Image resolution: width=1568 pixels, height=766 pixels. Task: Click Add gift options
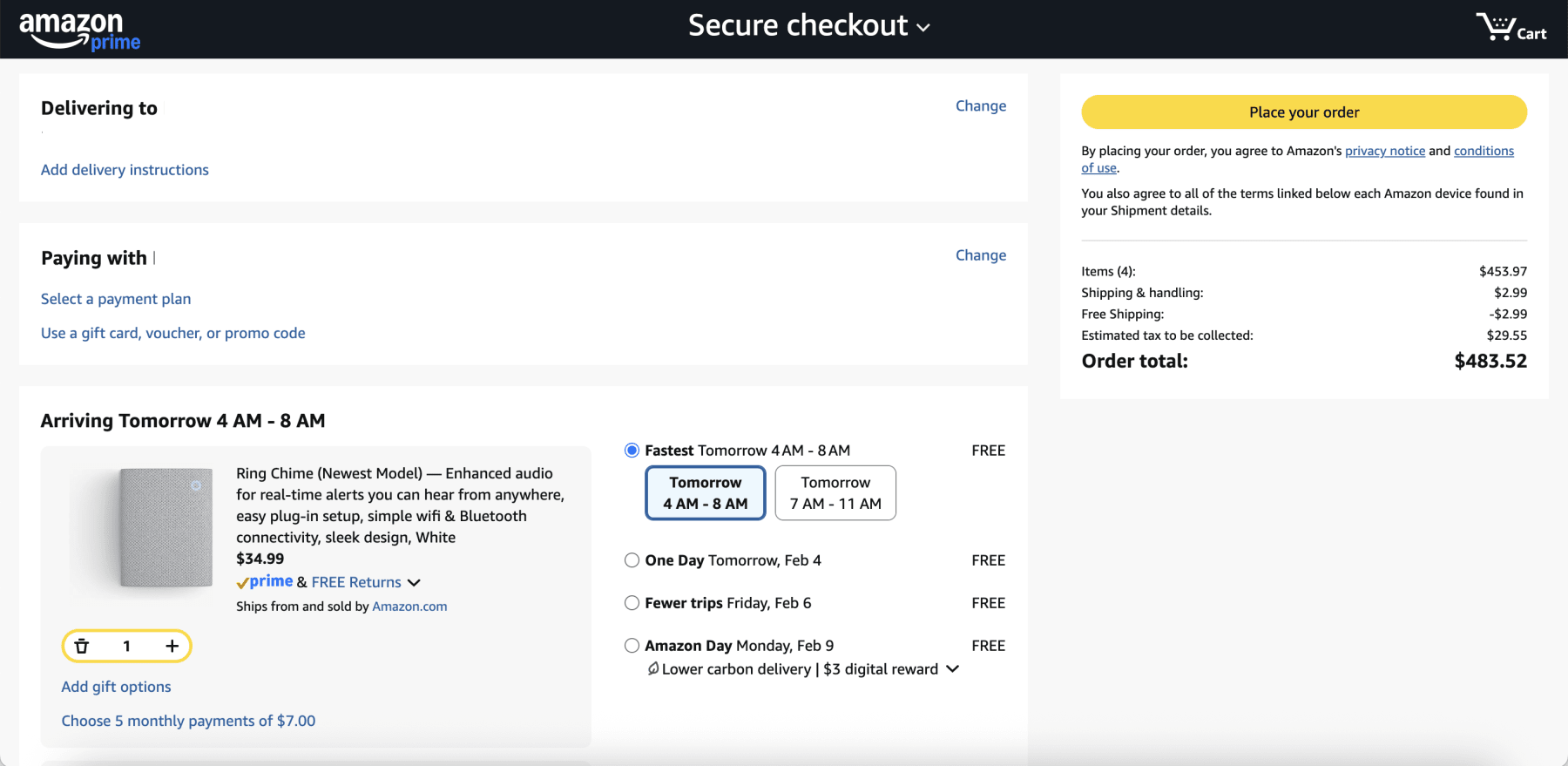coord(116,687)
